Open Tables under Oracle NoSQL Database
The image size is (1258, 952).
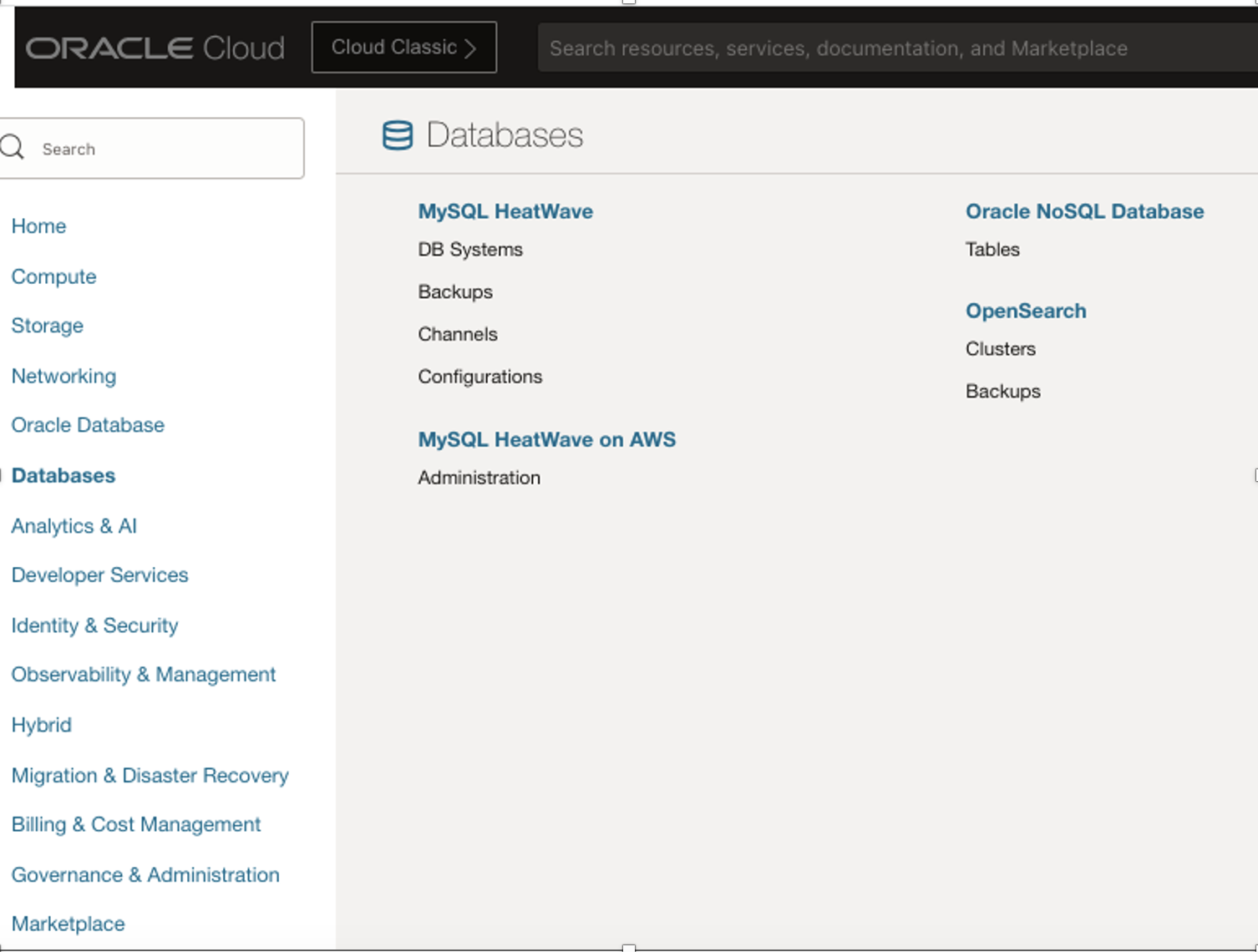(x=992, y=250)
